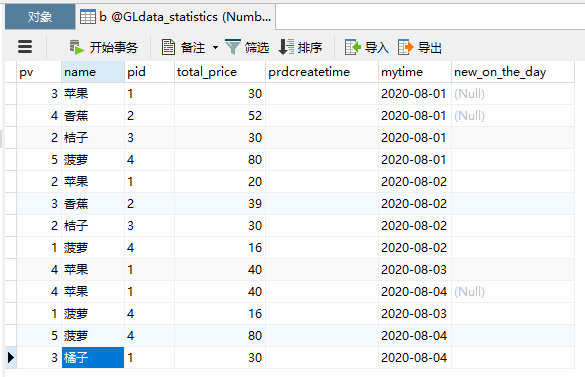Click the Import (导入) icon

point(353,47)
